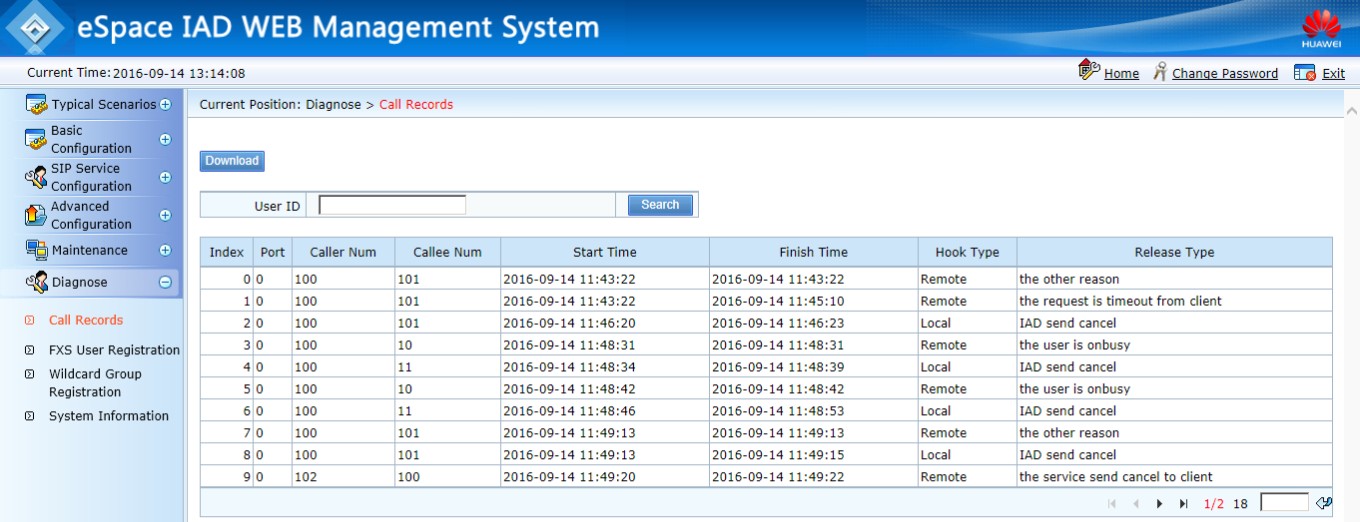Open the Change Password link
Image resolution: width=1360 pixels, height=522 pixels.
click(1225, 73)
